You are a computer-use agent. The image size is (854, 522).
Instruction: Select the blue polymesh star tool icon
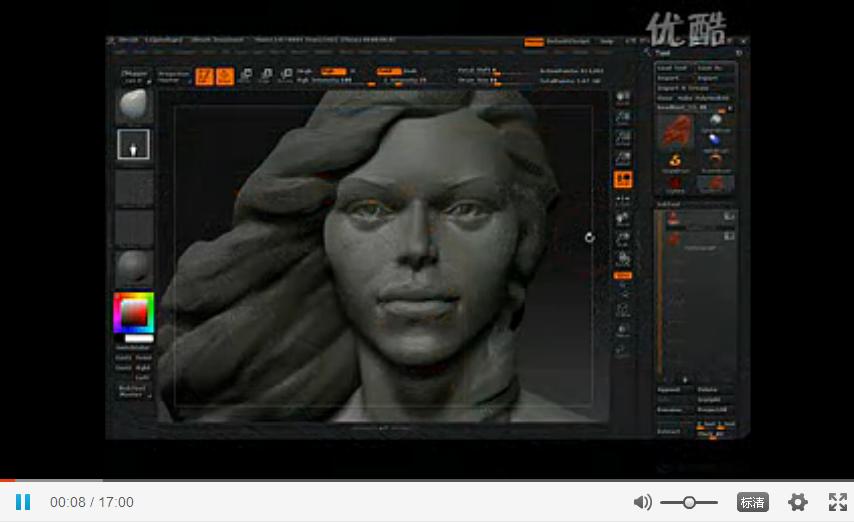coord(715,141)
